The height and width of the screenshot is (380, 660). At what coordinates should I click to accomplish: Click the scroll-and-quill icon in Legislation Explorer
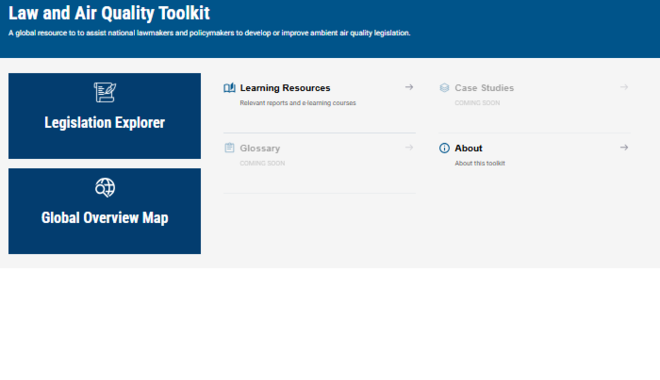[x=105, y=92]
